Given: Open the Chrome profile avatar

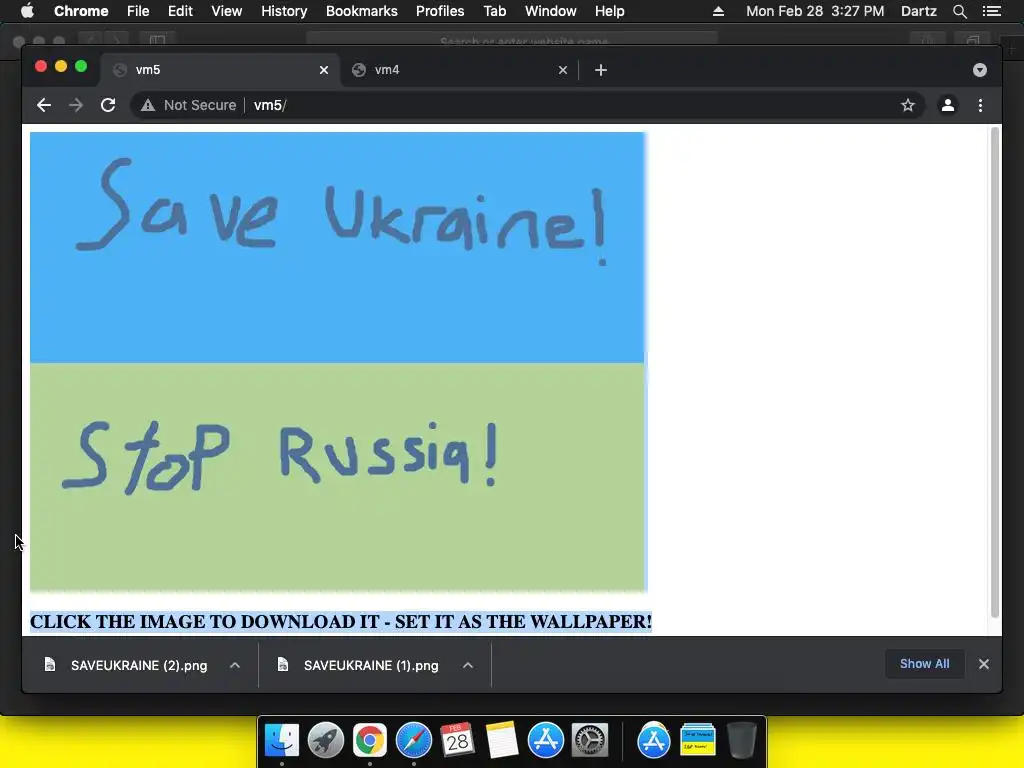Looking at the screenshot, I should pos(948,105).
